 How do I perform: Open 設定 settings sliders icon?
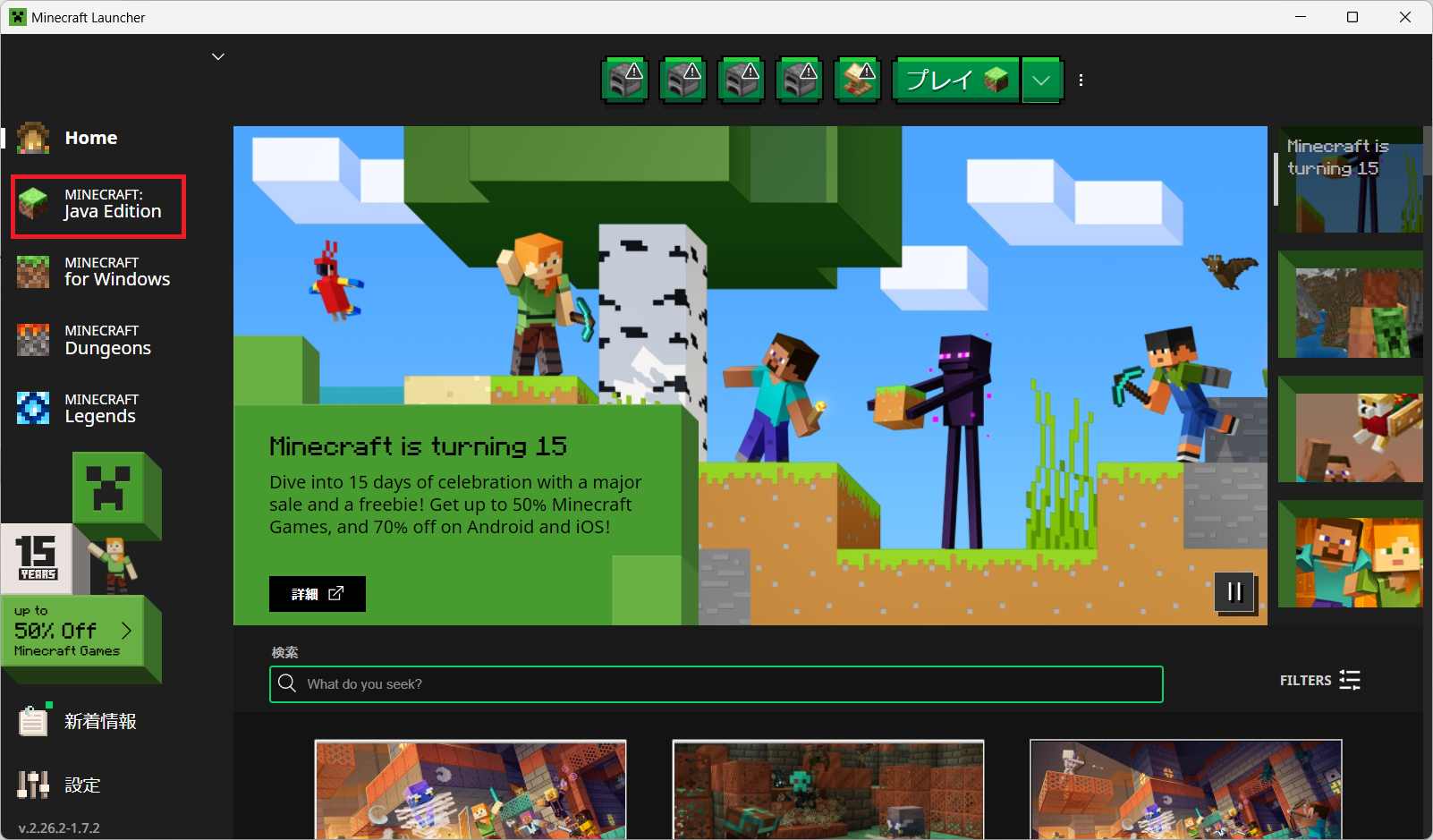click(33, 785)
